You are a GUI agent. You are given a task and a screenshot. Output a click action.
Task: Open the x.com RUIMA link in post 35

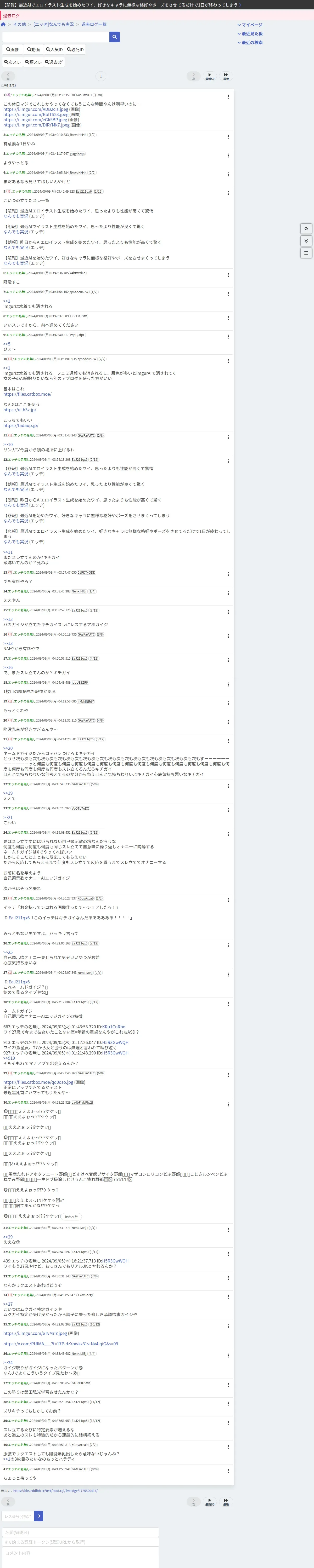click(x=60, y=1344)
